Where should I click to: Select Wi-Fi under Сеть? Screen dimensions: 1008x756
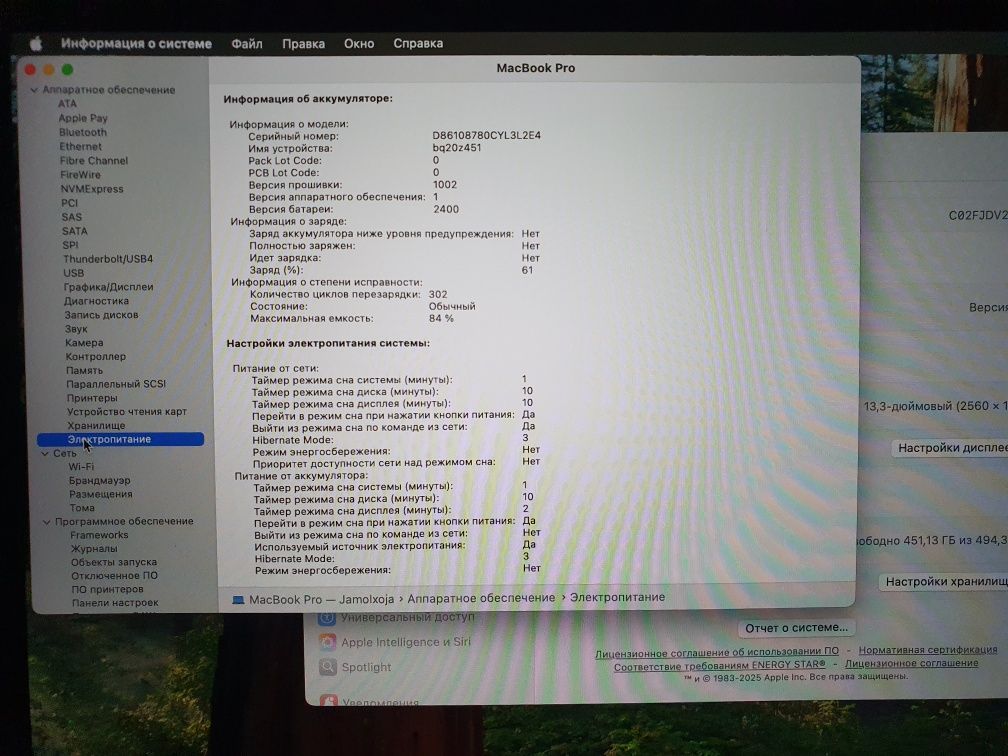(x=81, y=467)
